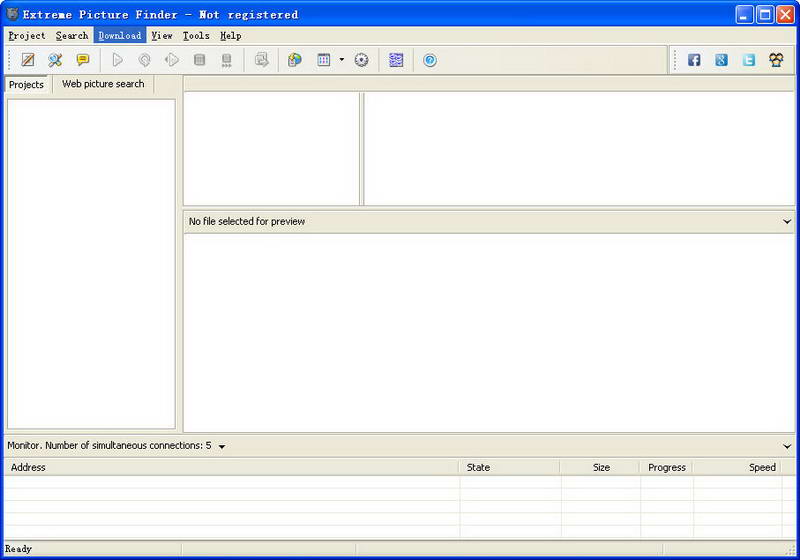The image size is (800, 560).
Task: Click the Twitter share icon
Action: [x=749, y=60]
